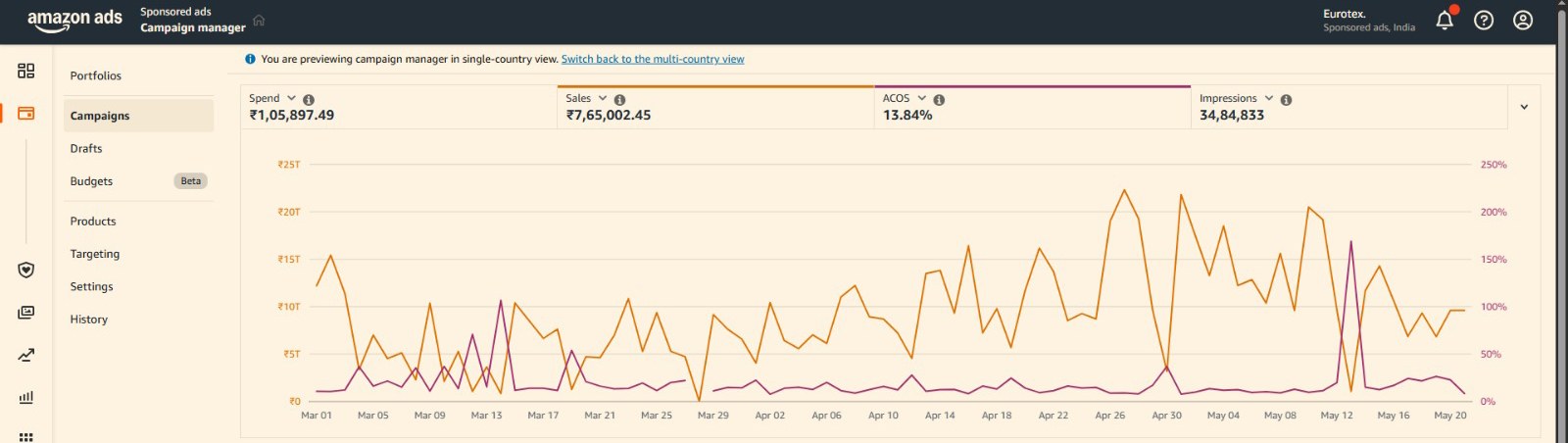Select the Sales metric card value ₹7,65,002.45
The height and width of the screenshot is (443, 1568).
tap(609, 115)
